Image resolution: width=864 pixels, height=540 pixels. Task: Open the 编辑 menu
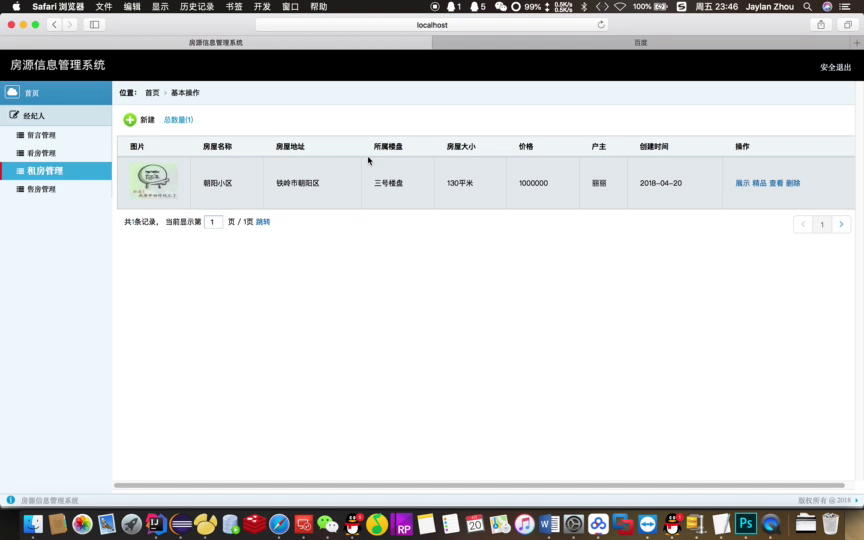[x=132, y=7]
